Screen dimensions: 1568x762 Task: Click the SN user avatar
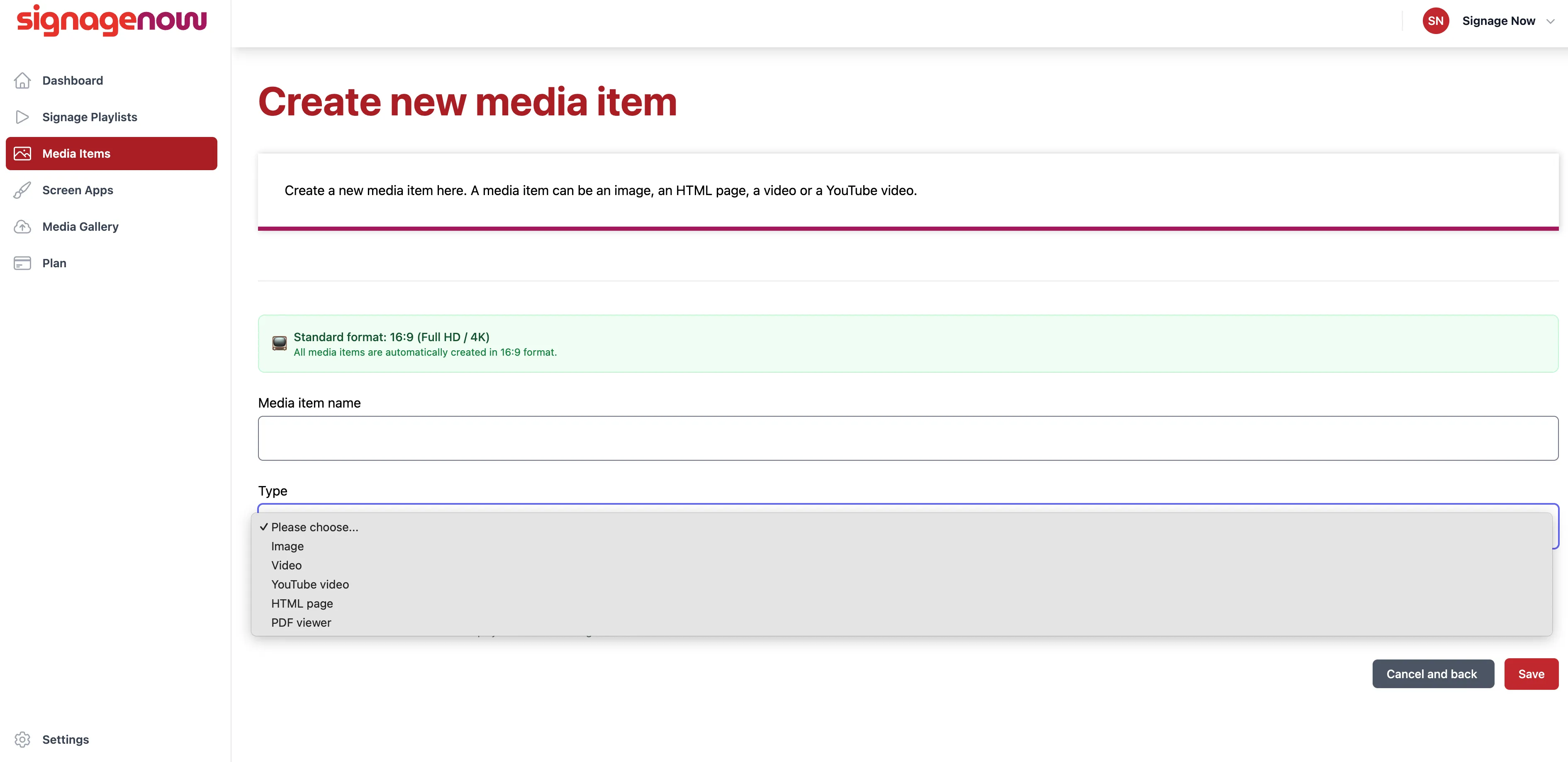[x=1435, y=21]
